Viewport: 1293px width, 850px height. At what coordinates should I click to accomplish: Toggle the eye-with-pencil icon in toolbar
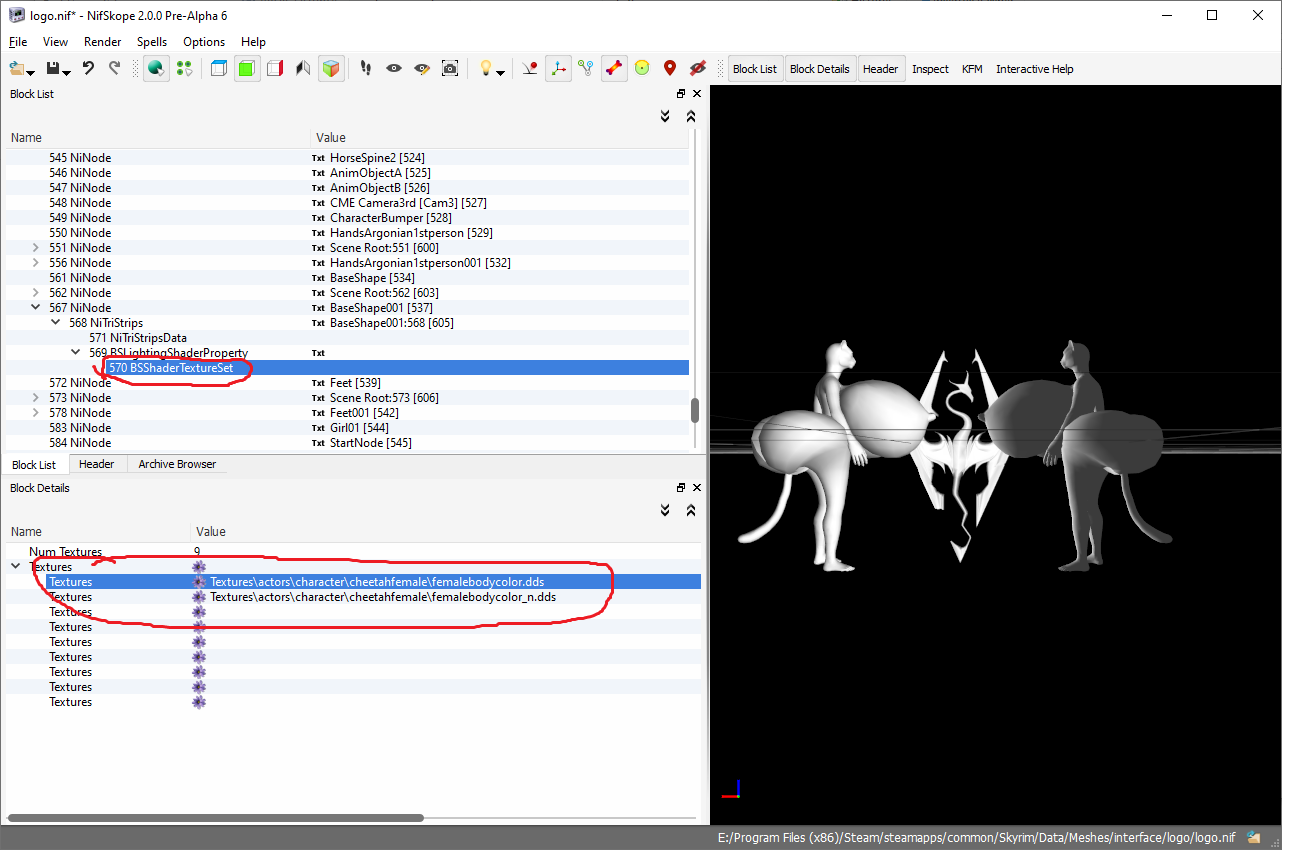pyautogui.click(x=422, y=69)
